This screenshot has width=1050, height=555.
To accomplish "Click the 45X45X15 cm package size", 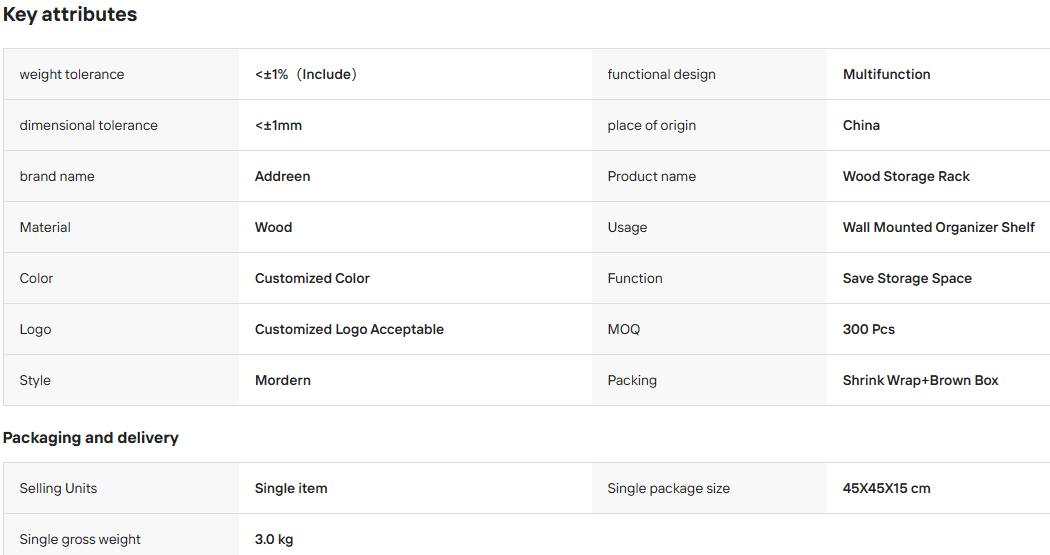I will tap(887, 488).
